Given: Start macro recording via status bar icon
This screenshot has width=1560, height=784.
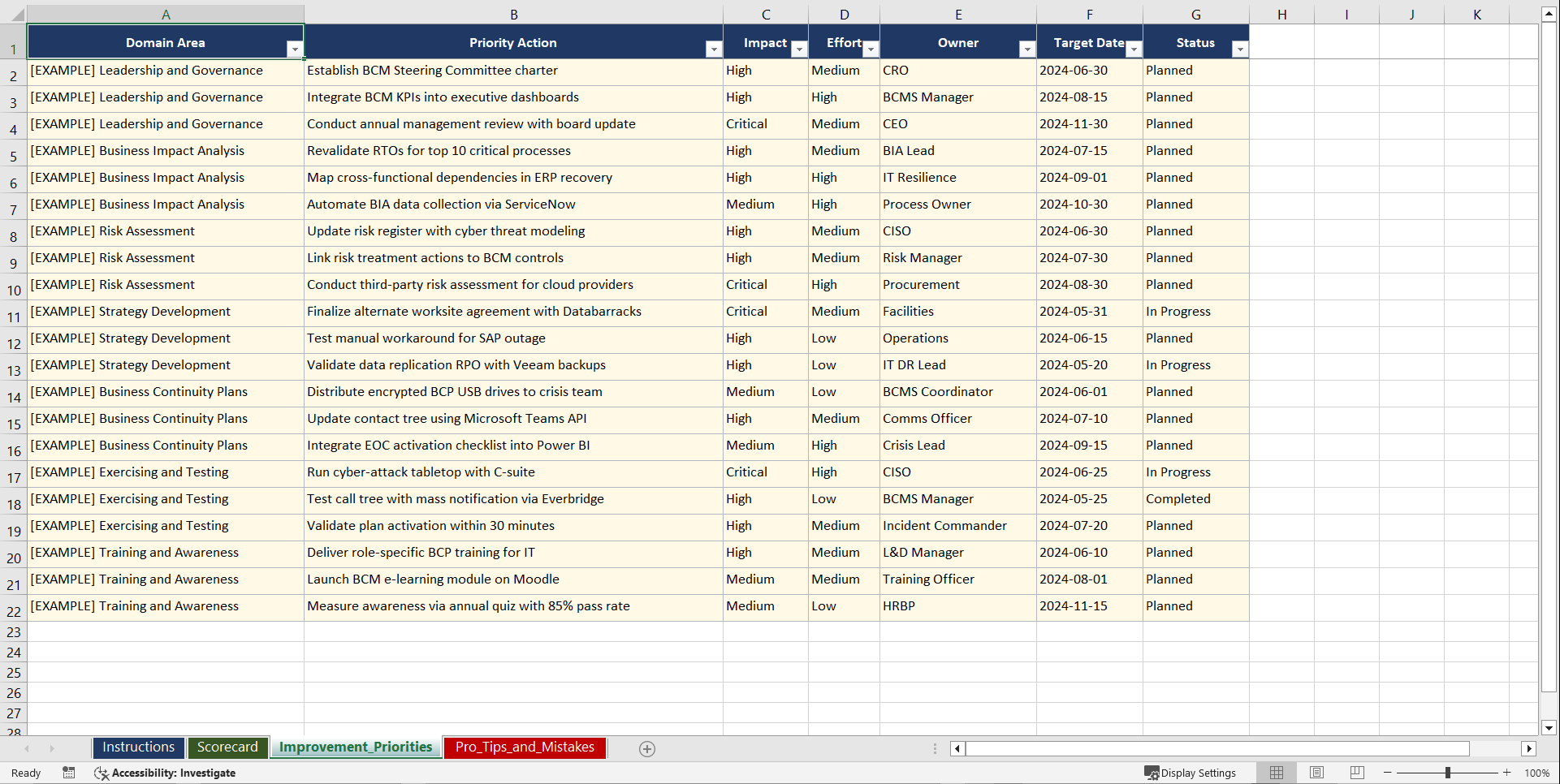Looking at the screenshot, I should point(69,773).
